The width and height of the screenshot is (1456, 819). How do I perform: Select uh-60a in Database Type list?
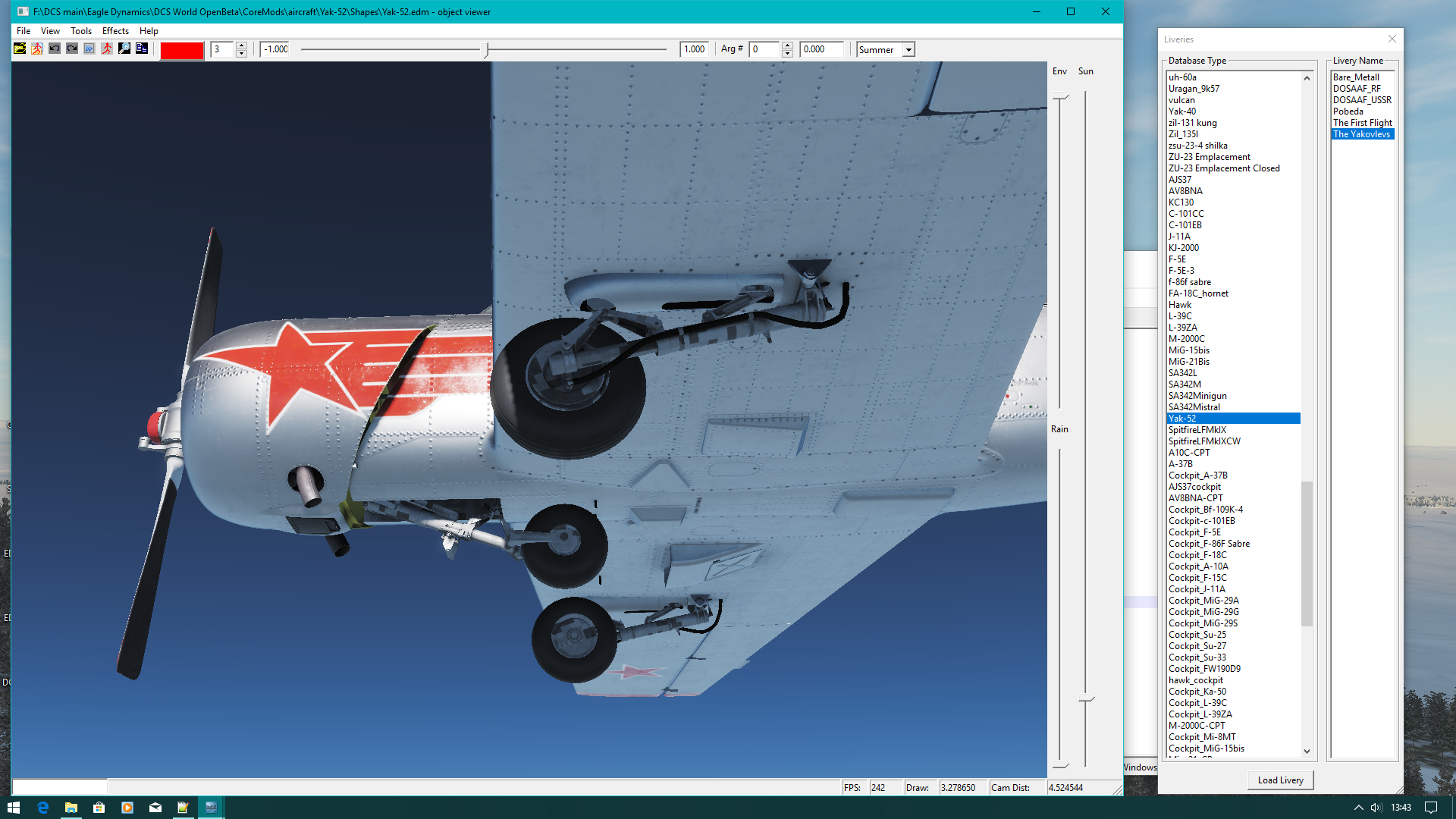click(x=1233, y=77)
